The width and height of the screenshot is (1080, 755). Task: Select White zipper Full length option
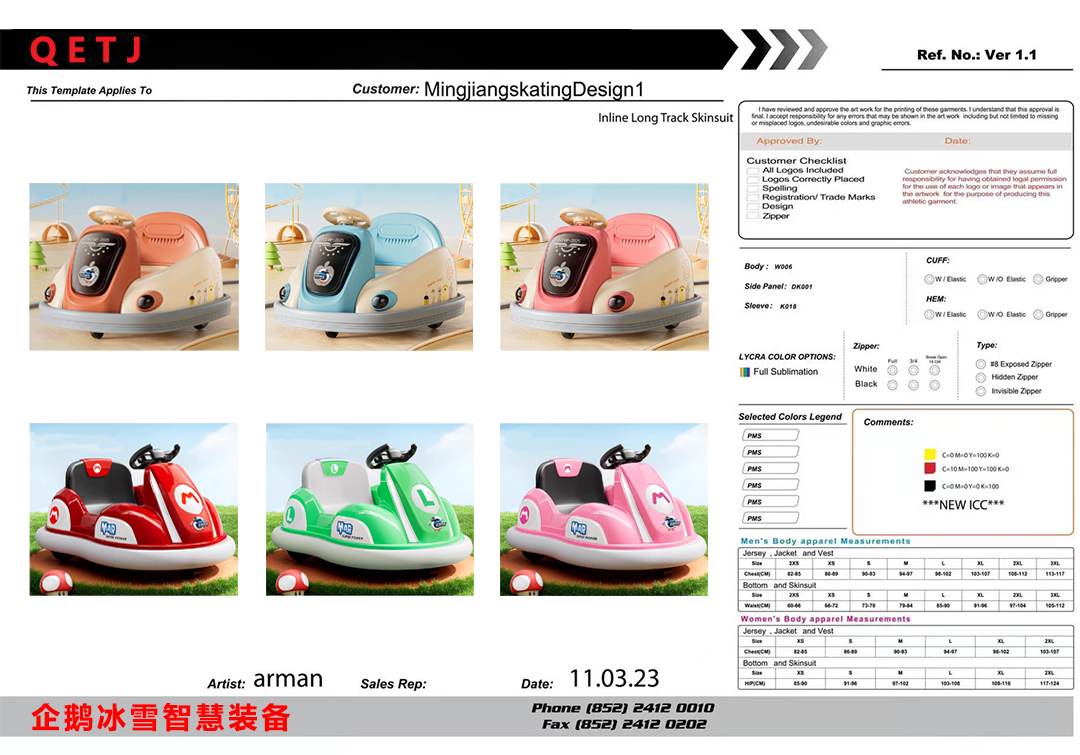pos(893,371)
